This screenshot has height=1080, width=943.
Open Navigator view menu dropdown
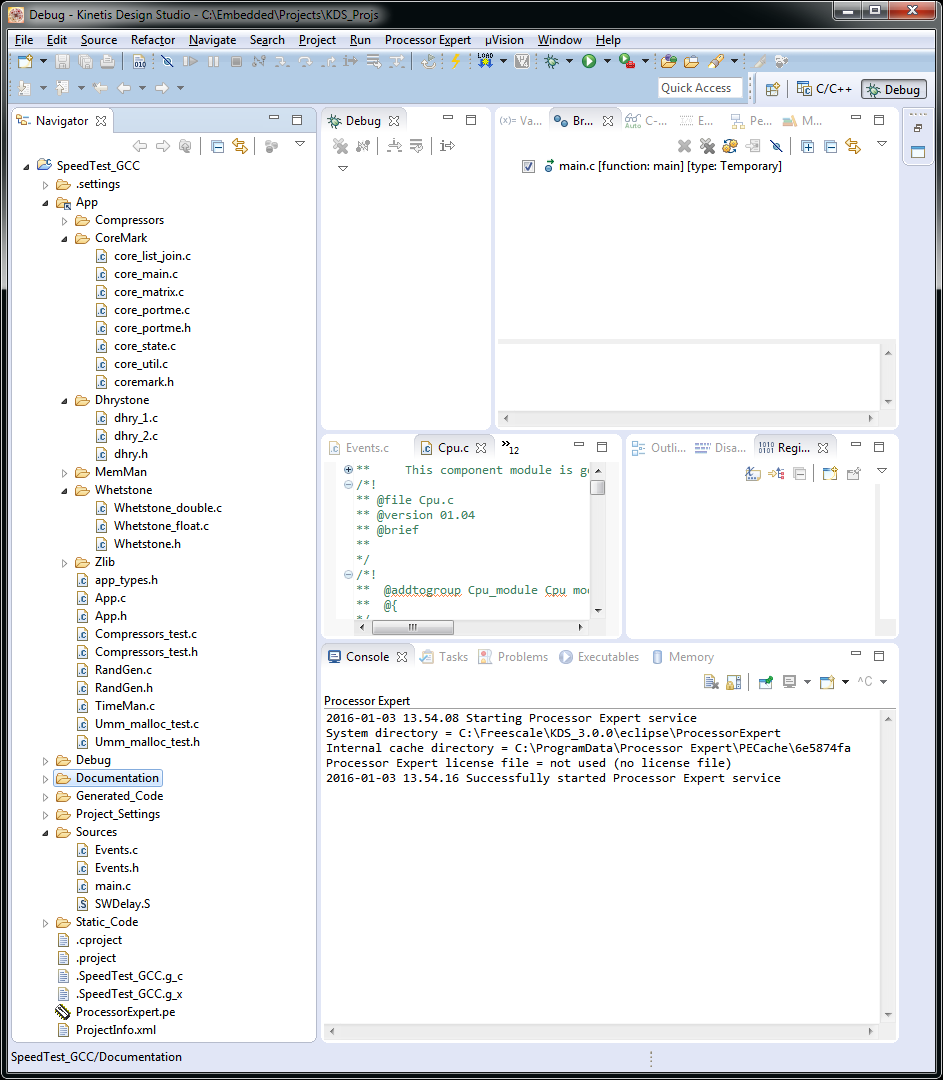point(300,144)
